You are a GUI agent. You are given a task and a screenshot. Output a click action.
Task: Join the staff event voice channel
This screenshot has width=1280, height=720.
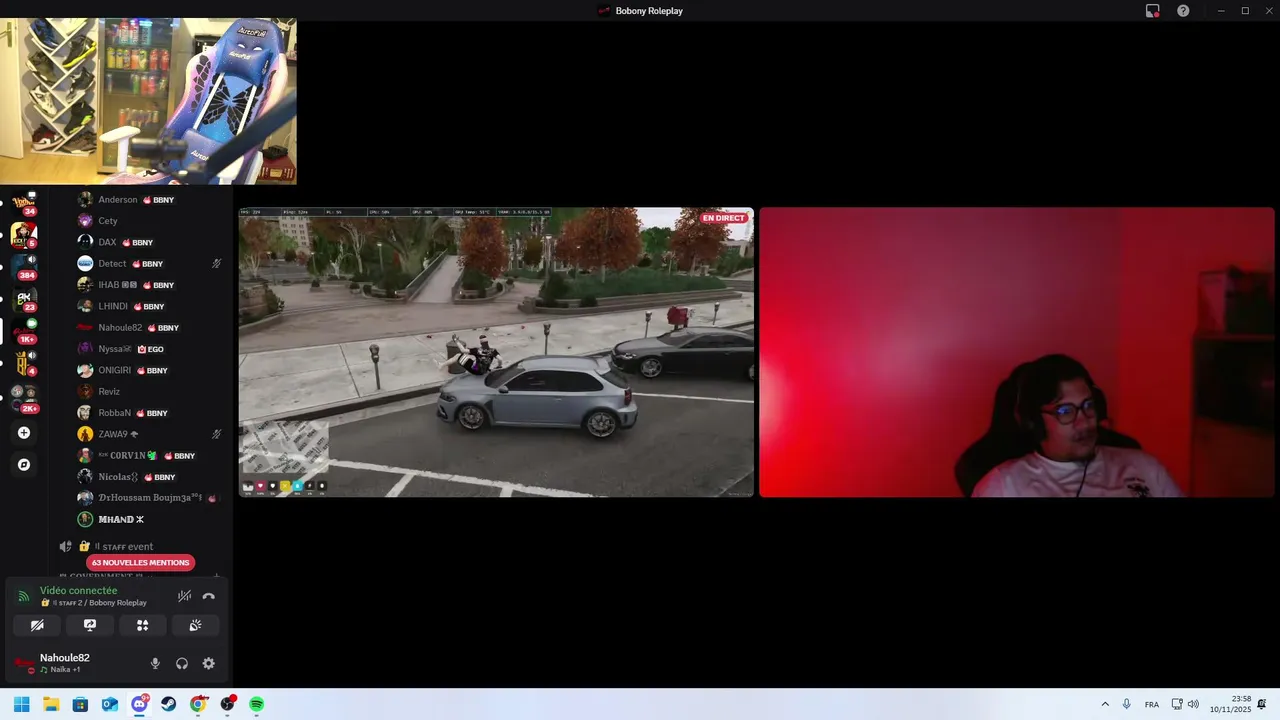[124, 546]
